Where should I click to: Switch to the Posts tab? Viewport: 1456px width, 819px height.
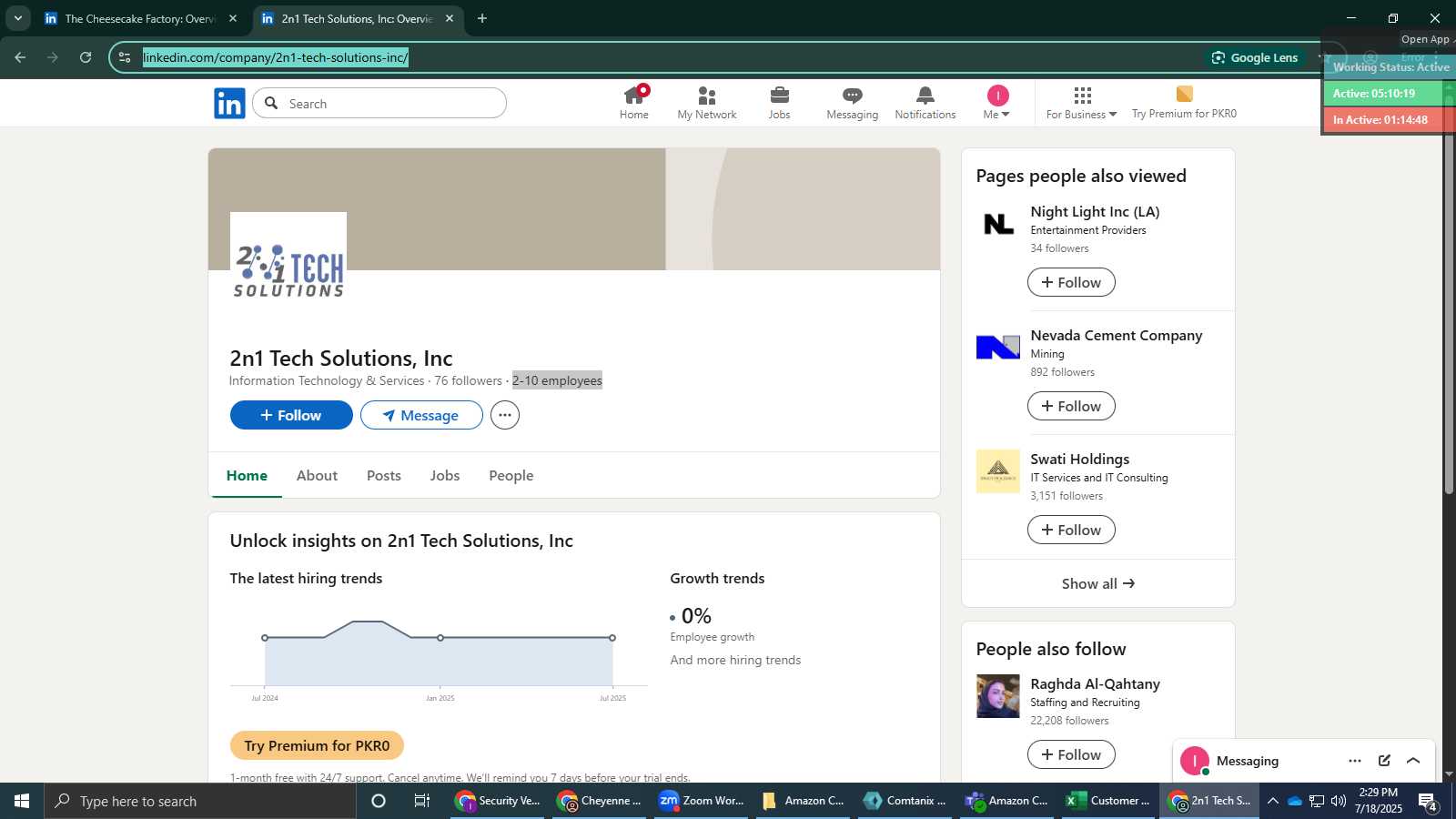(384, 475)
